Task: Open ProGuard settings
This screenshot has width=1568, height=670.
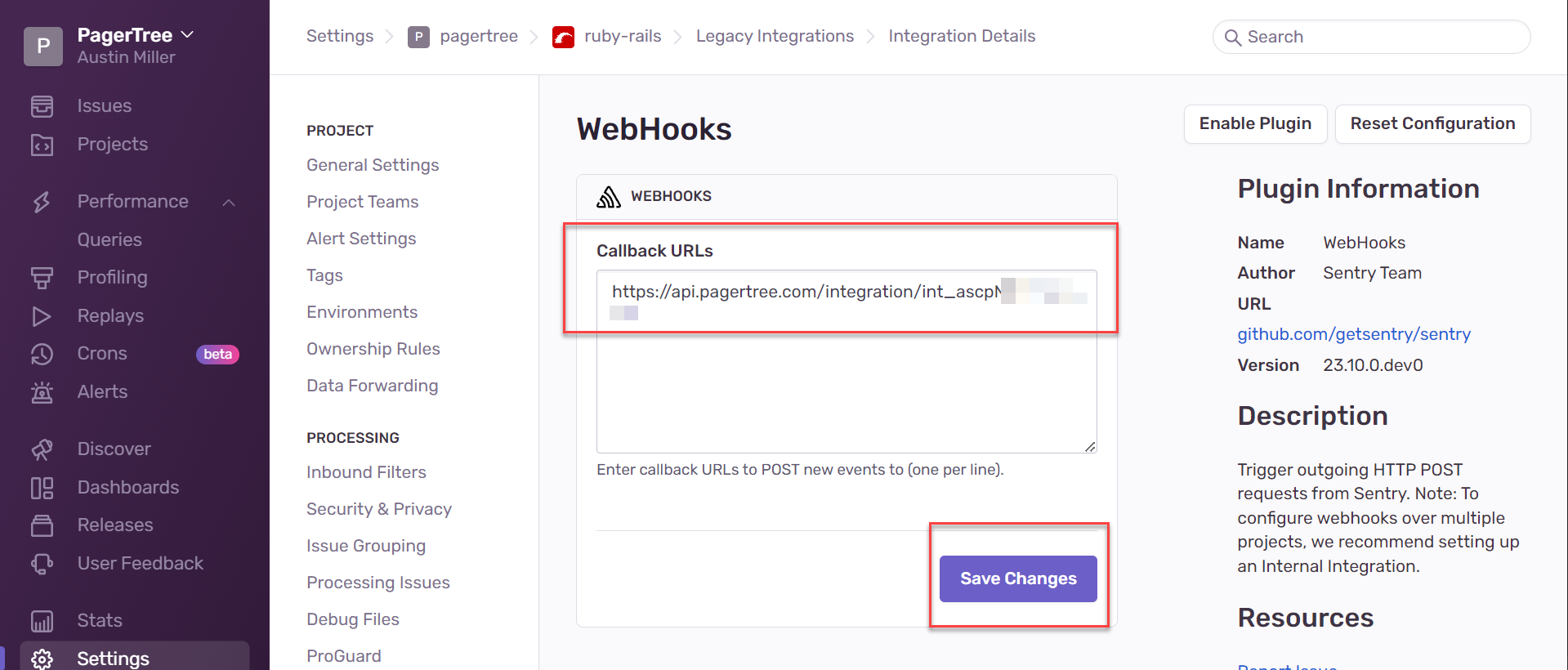Action: click(x=344, y=656)
